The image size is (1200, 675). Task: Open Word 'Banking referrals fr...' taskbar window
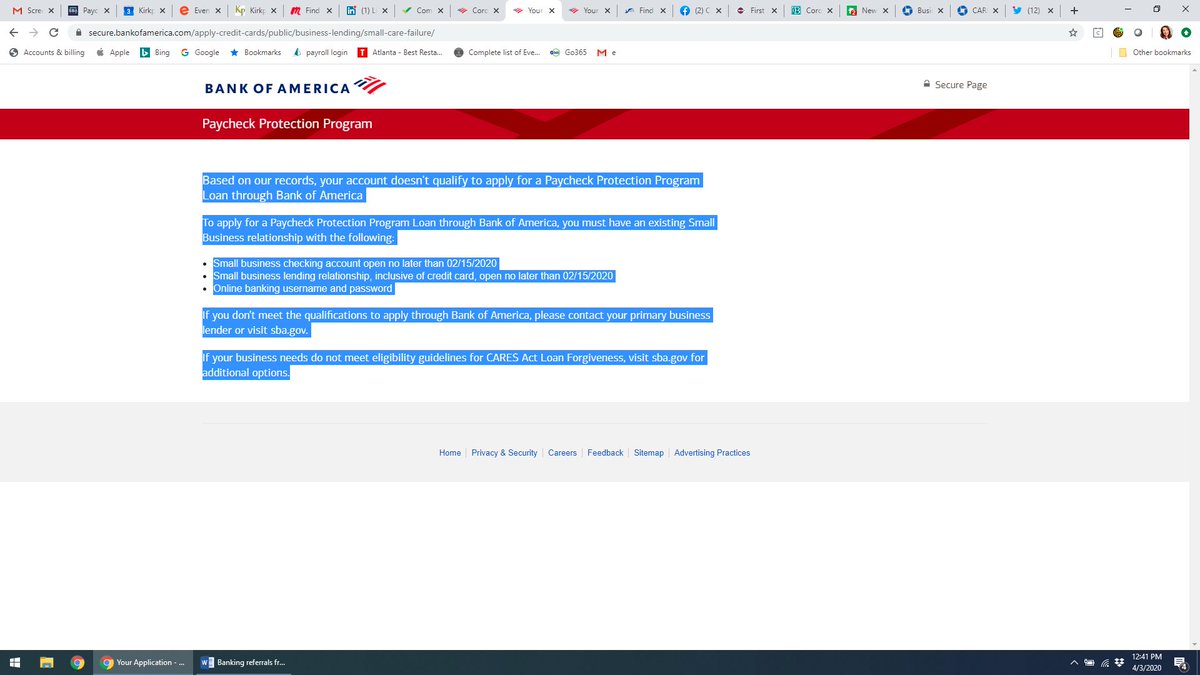(x=244, y=662)
